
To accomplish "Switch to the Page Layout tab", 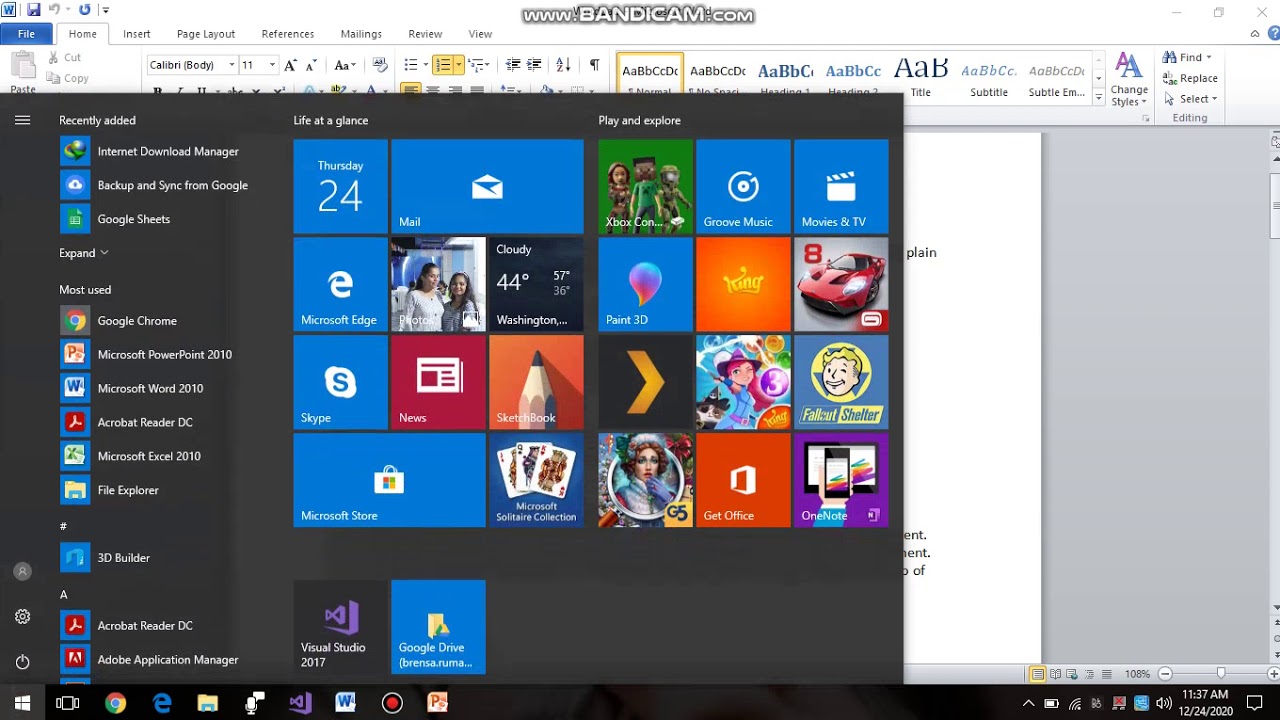I will [206, 34].
